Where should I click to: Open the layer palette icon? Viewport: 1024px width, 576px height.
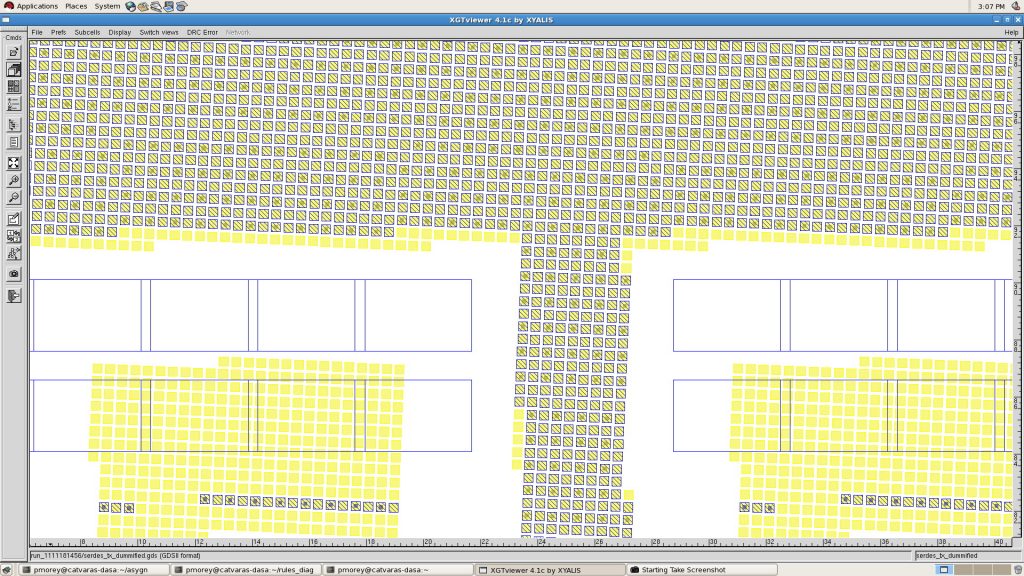(x=13, y=88)
